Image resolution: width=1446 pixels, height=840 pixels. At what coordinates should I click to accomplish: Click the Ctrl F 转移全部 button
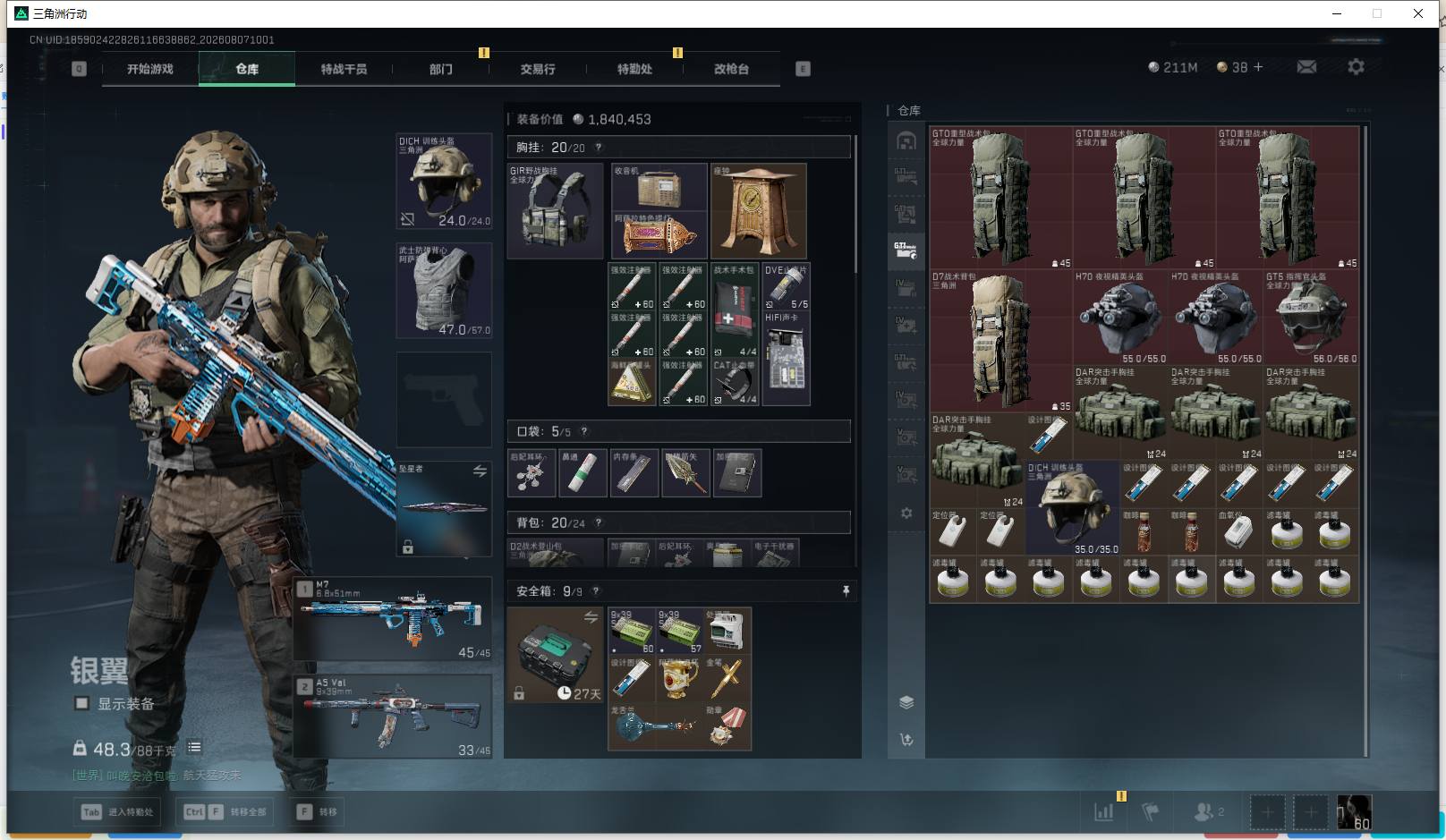[225, 812]
